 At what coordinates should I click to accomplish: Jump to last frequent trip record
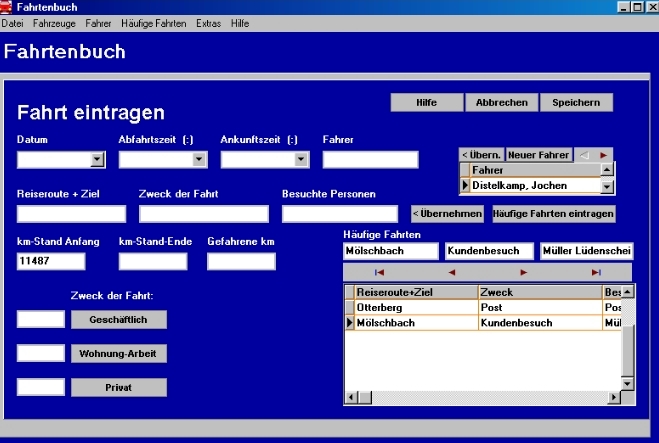(596, 272)
